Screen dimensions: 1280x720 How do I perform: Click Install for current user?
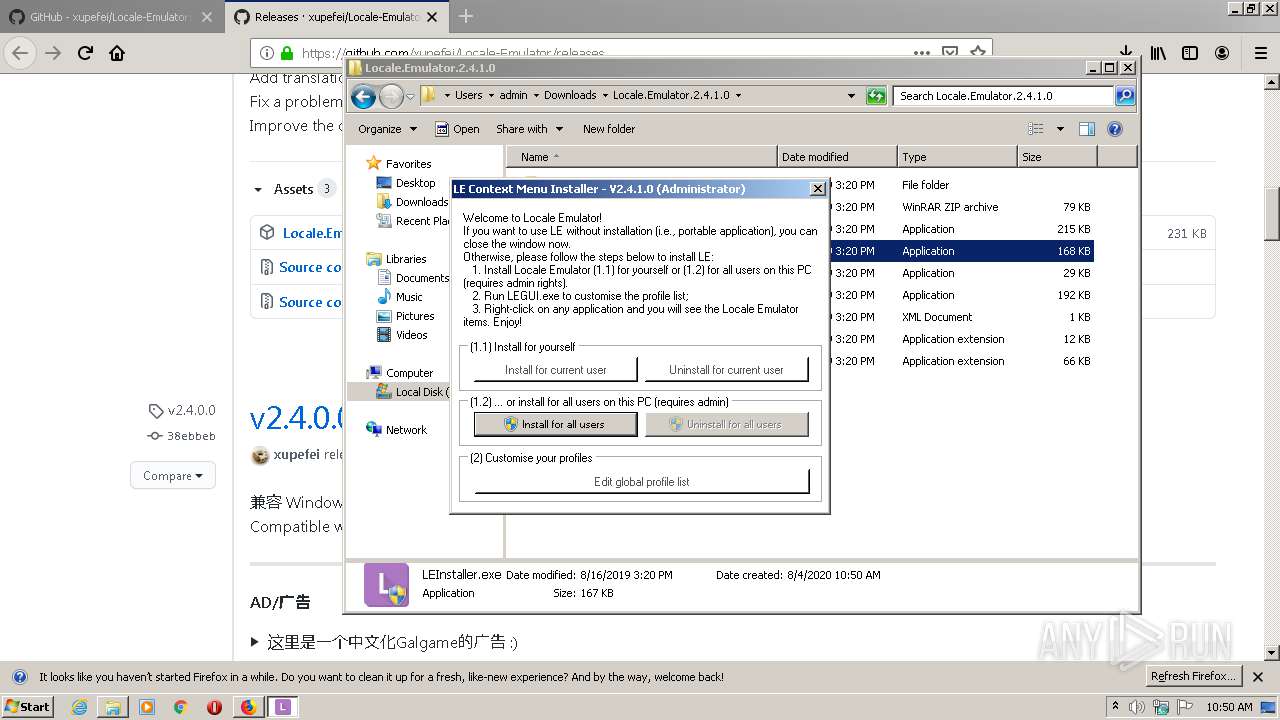click(555, 370)
